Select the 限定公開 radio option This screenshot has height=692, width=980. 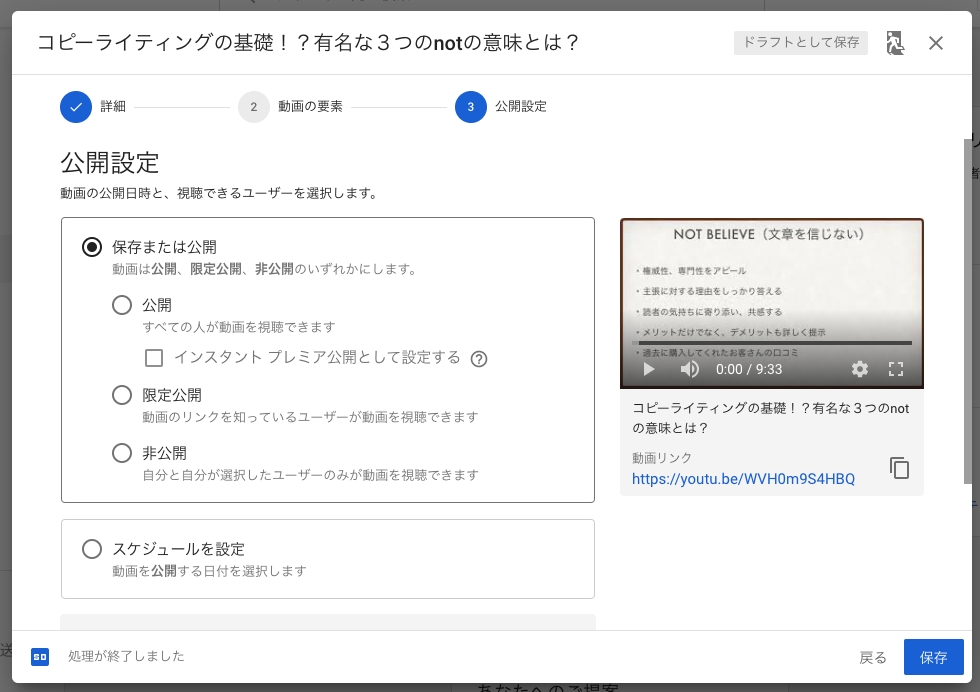(122, 395)
